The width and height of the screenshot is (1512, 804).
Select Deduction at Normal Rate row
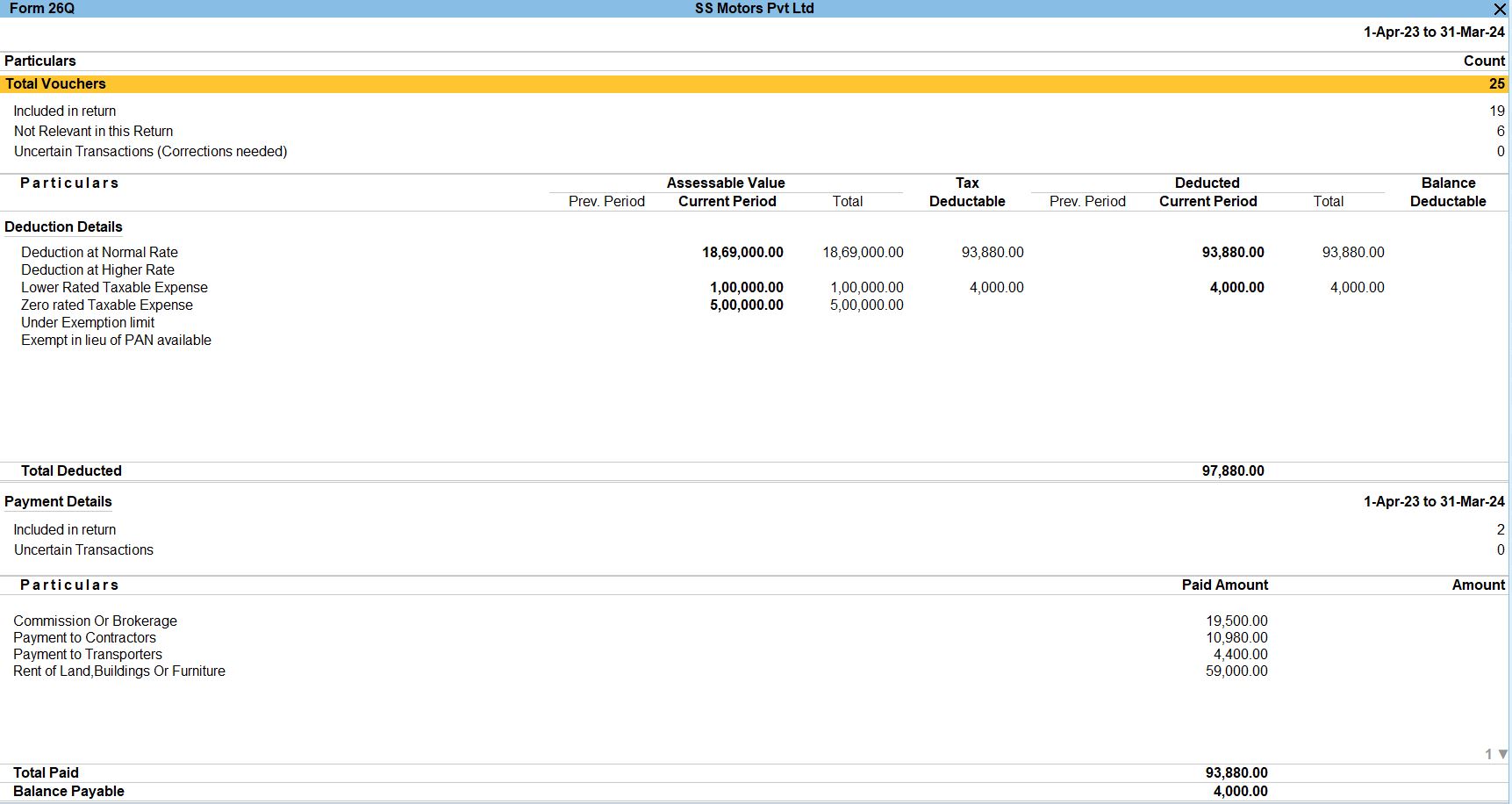tap(755, 252)
